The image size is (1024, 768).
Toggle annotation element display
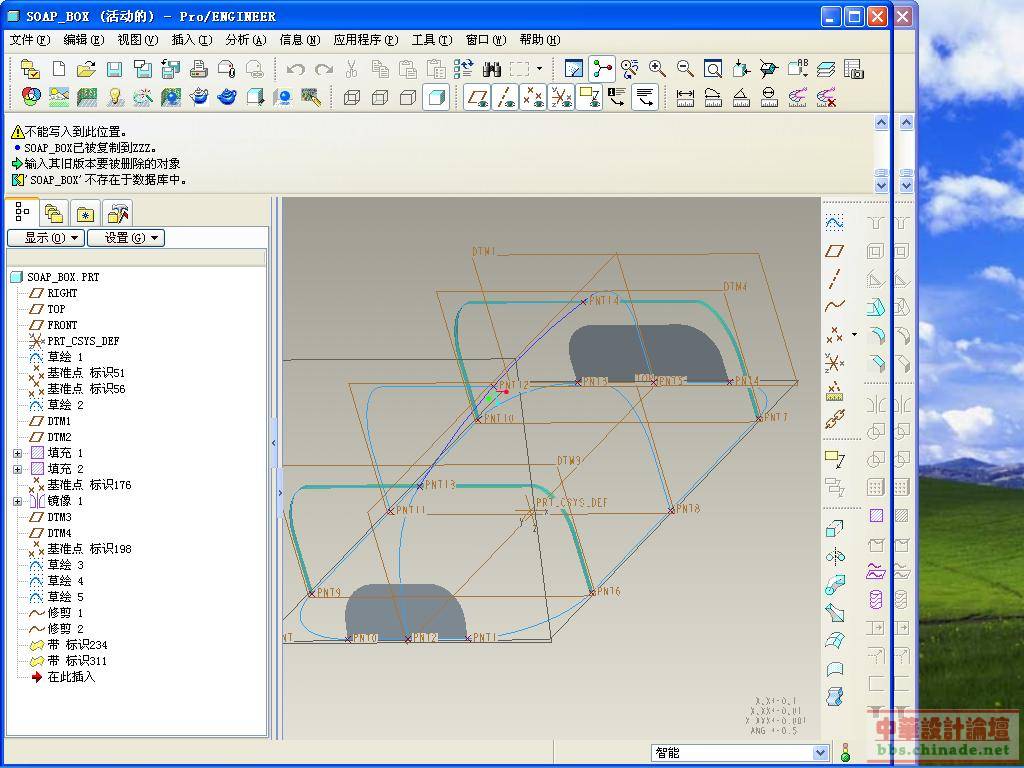click(x=590, y=97)
